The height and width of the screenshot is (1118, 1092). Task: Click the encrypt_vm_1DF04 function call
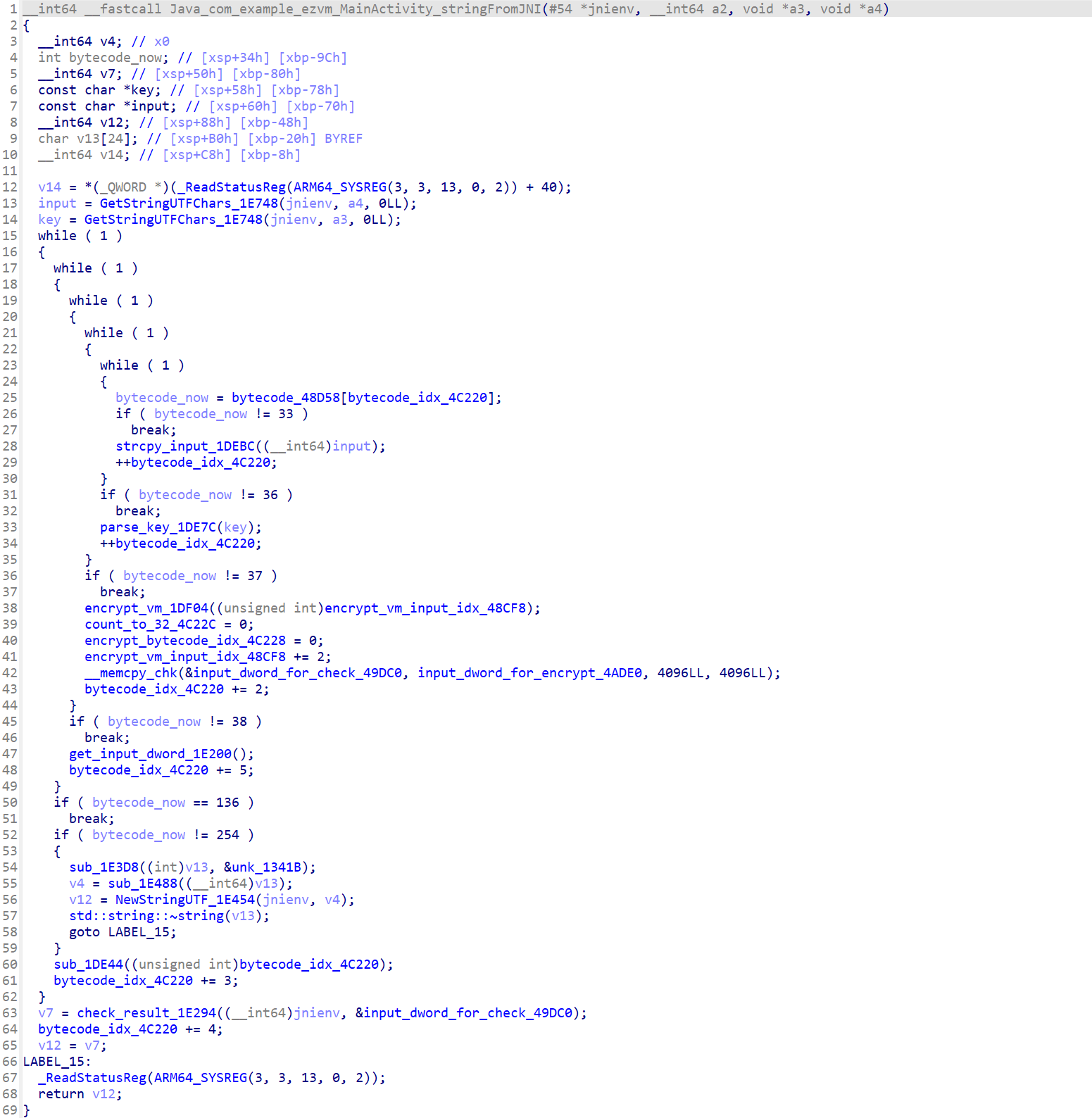click(x=146, y=608)
